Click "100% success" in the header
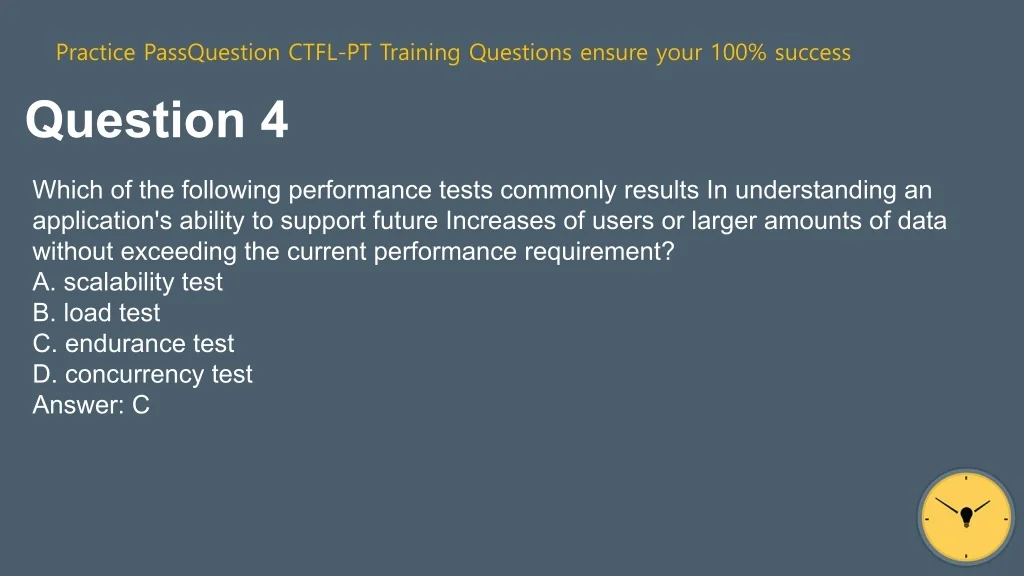The height and width of the screenshot is (576, 1024). pyautogui.click(x=780, y=53)
